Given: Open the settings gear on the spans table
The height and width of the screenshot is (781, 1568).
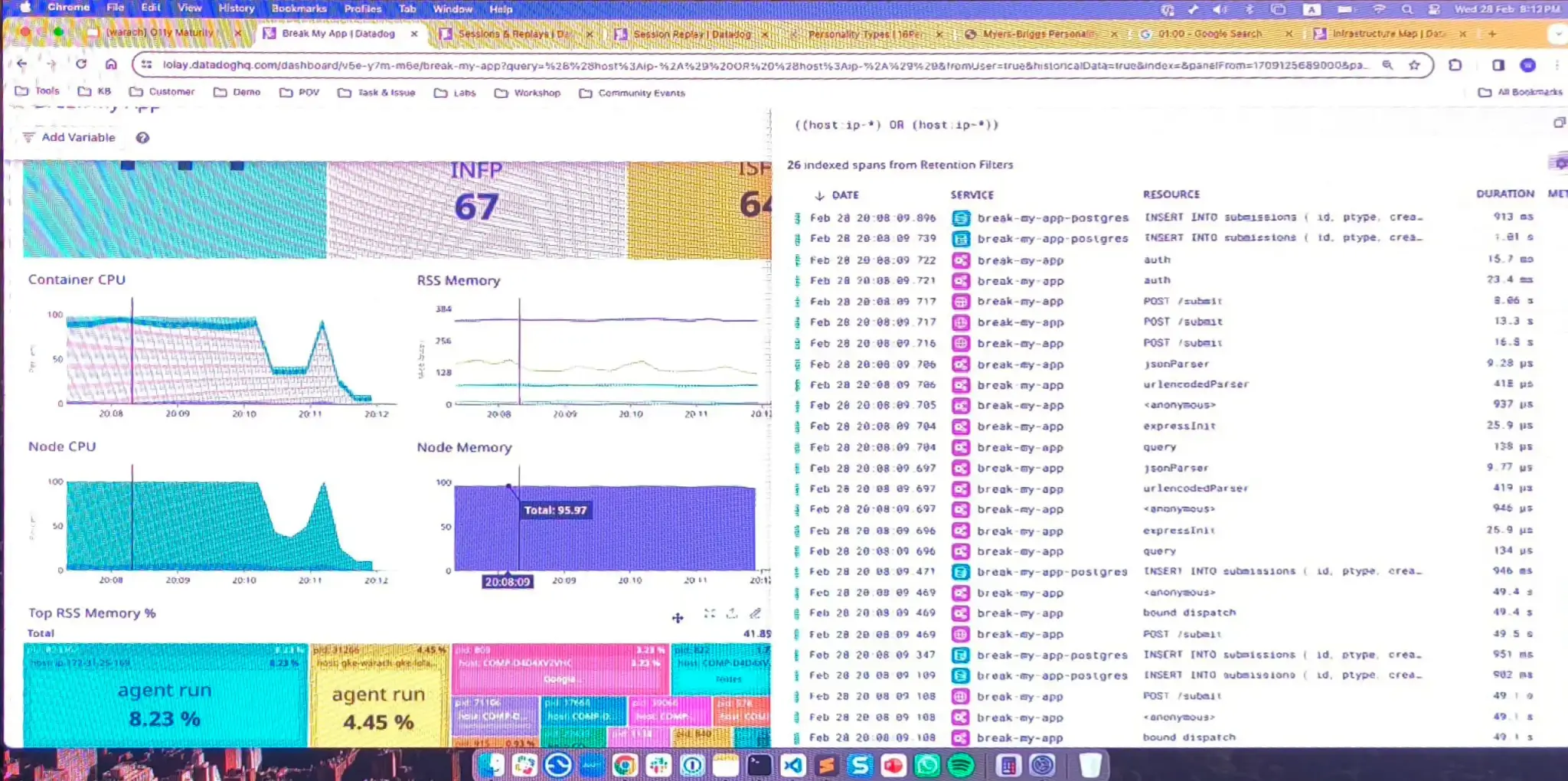Looking at the screenshot, I should click(x=1560, y=163).
